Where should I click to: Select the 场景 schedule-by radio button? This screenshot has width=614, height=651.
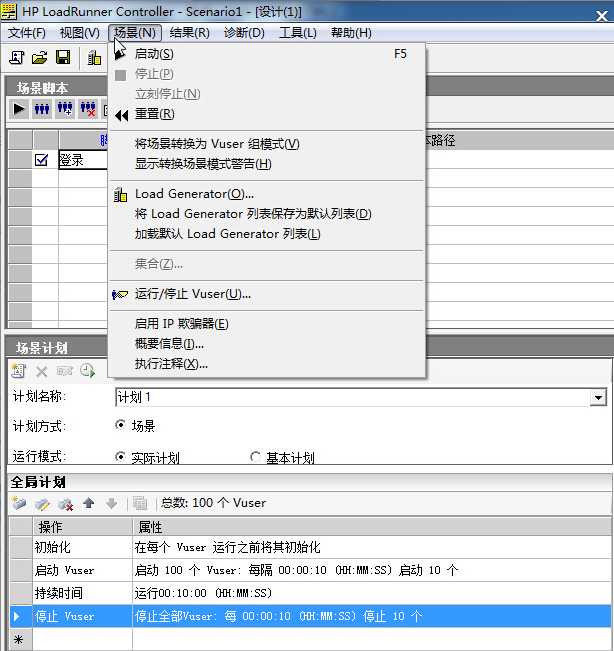[120, 424]
